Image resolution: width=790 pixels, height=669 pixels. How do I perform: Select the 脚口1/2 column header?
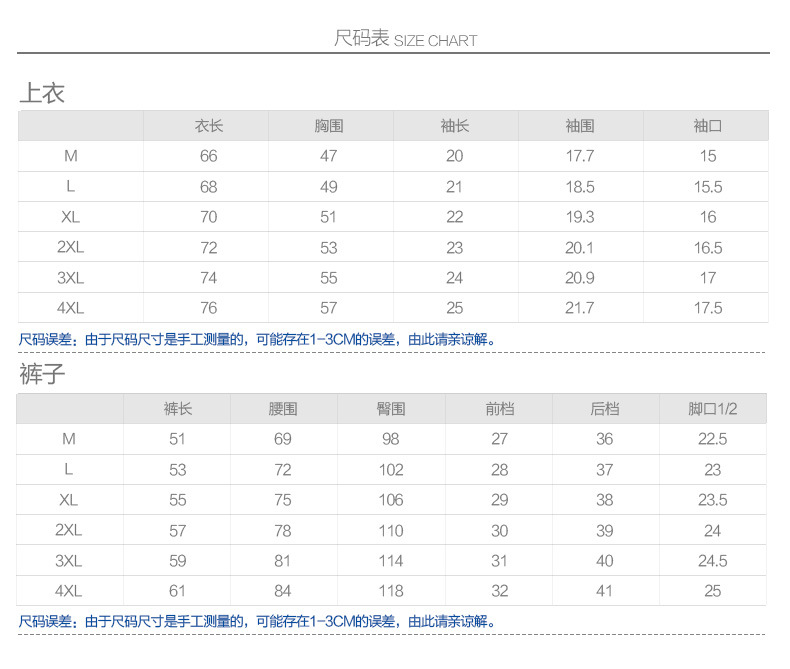712,409
